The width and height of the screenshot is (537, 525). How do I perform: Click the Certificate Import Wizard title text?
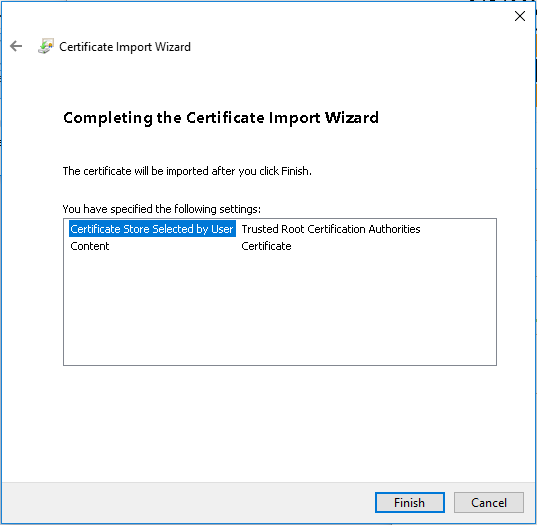tap(125, 47)
